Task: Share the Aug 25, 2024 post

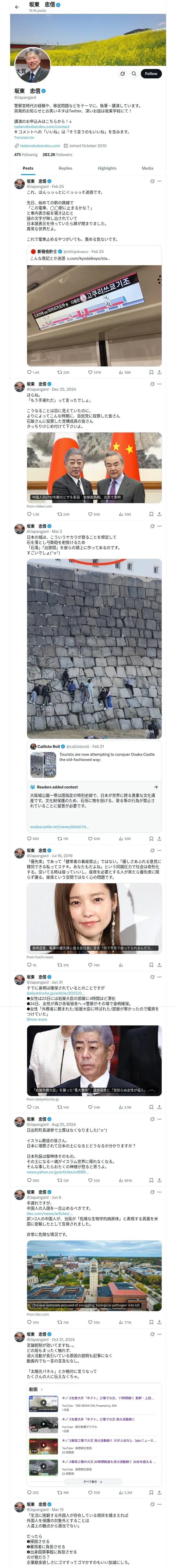Action: point(159,1180)
